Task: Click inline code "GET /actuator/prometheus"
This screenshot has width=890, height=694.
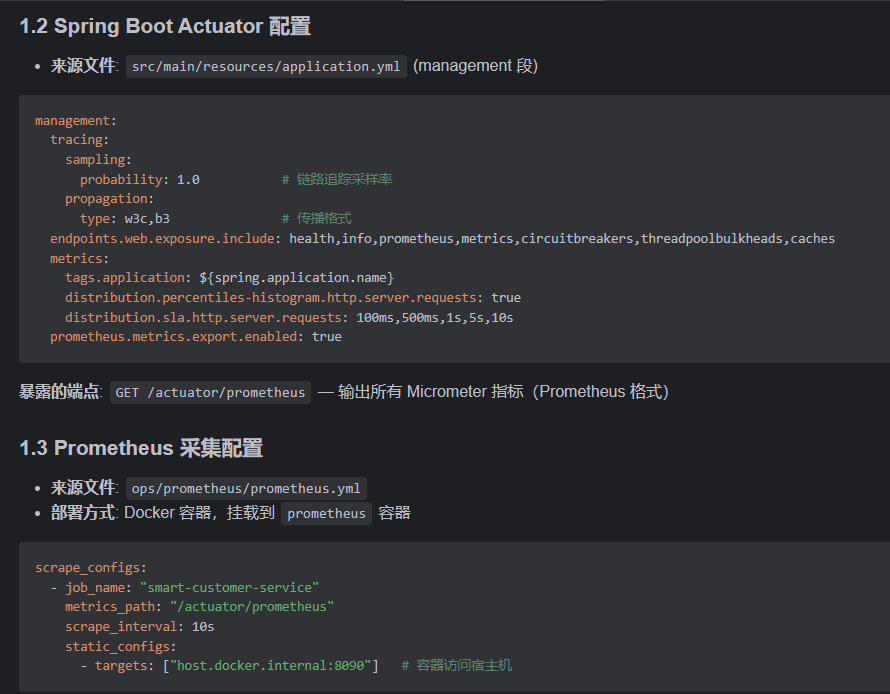Action: (210, 392)
